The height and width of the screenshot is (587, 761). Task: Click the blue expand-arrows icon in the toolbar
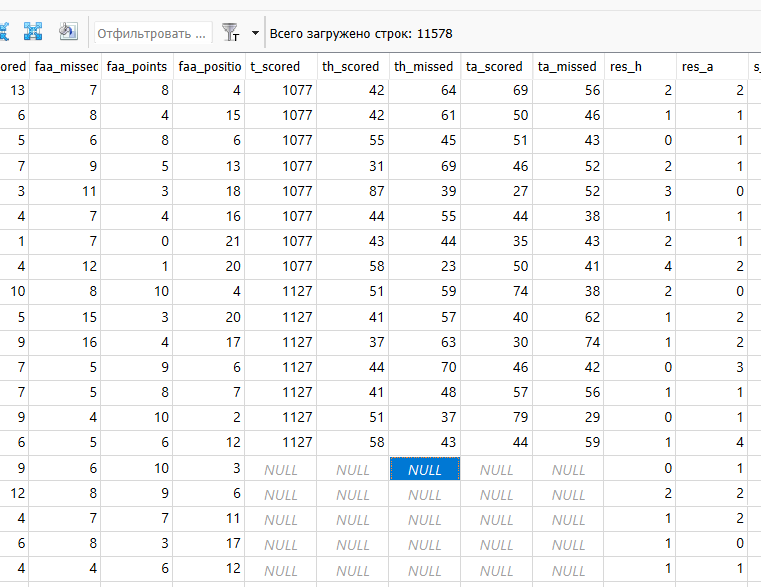click(32, 32)
